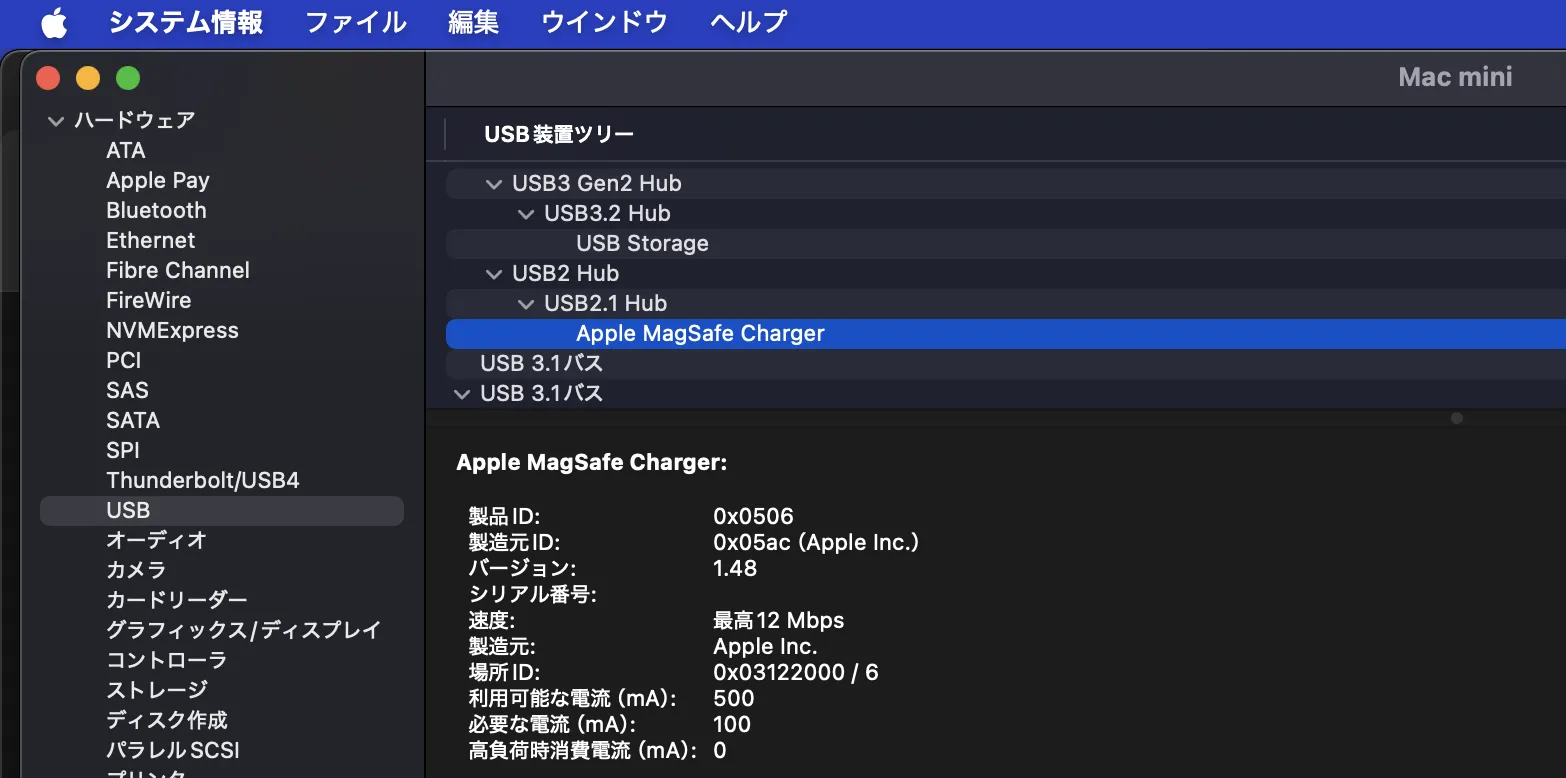Select Ethernet in the sidebar
1566x778 pixels.
click(151, 240)
